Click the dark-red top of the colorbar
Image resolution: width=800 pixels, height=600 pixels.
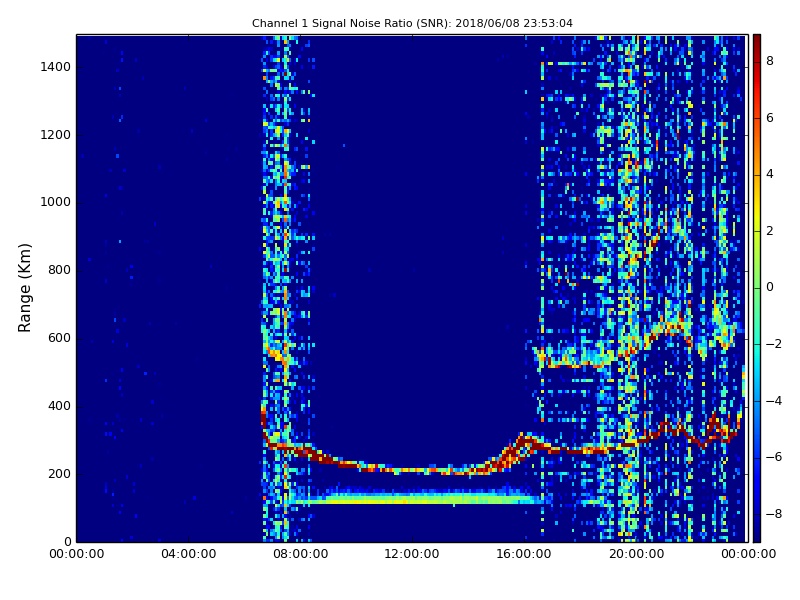point(757,41)
